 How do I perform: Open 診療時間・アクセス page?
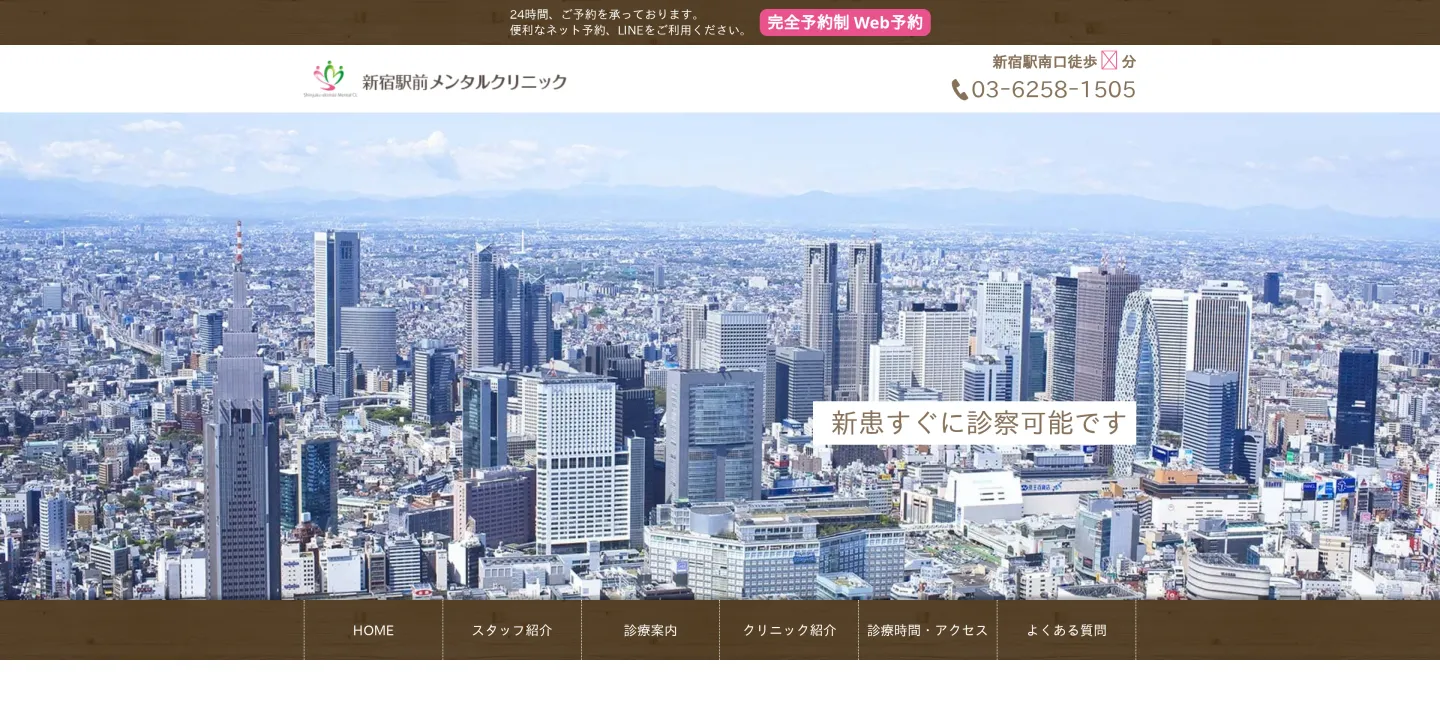click(x=927, y=630)
